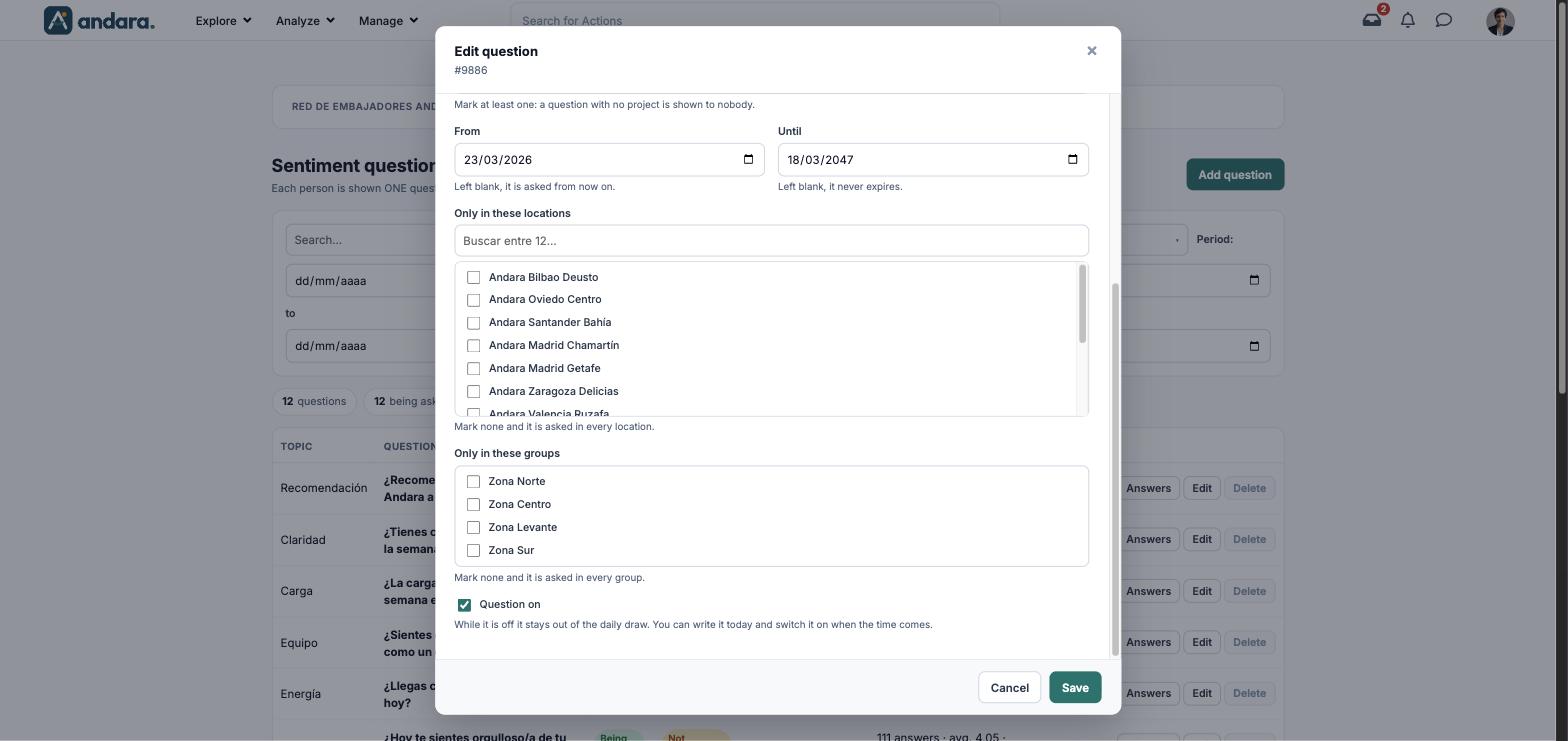Expand the Manage menu
This screenshot has height=741, width=1568.
tap(388, 20)
